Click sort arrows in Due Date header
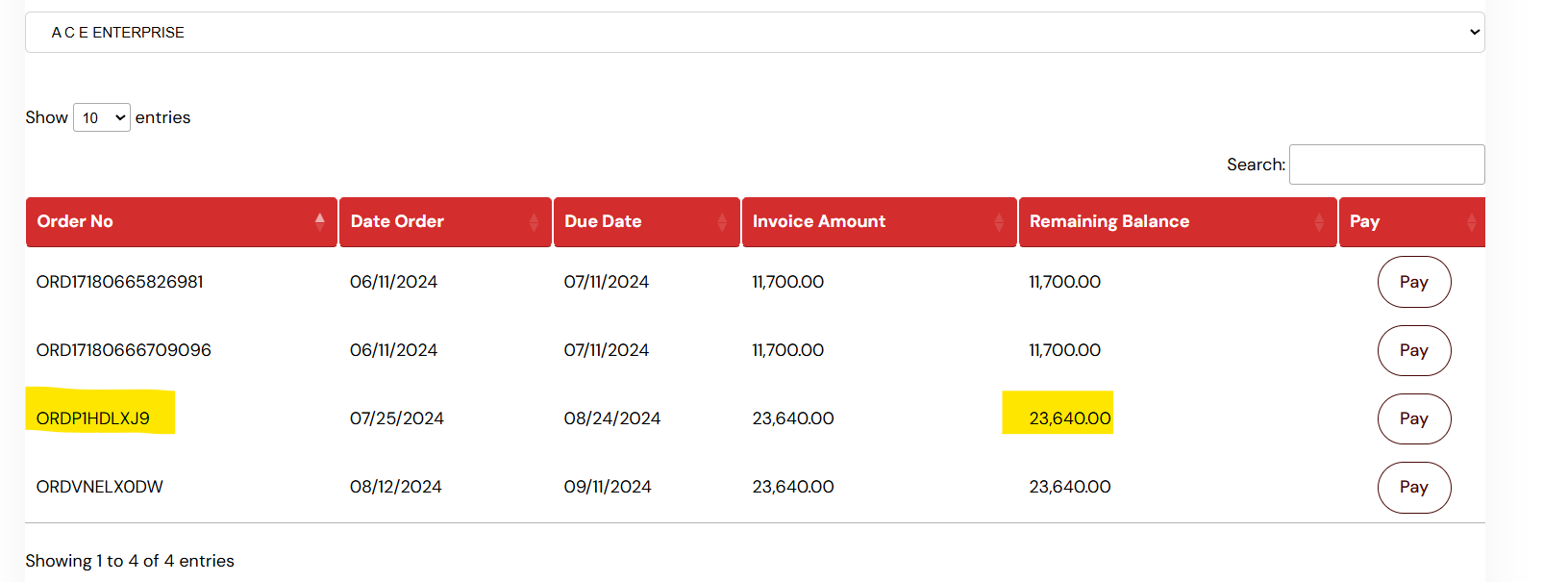This screenshot has height=582, width=1568. coord(722,222)
